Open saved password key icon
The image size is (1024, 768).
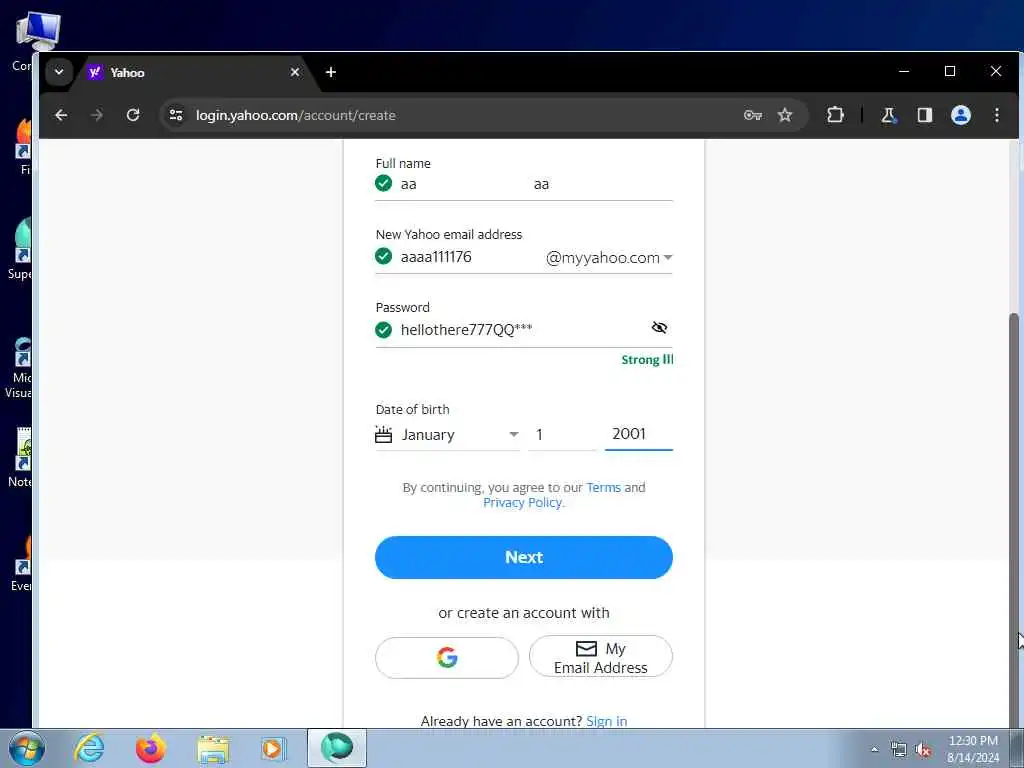coord(752,115)
